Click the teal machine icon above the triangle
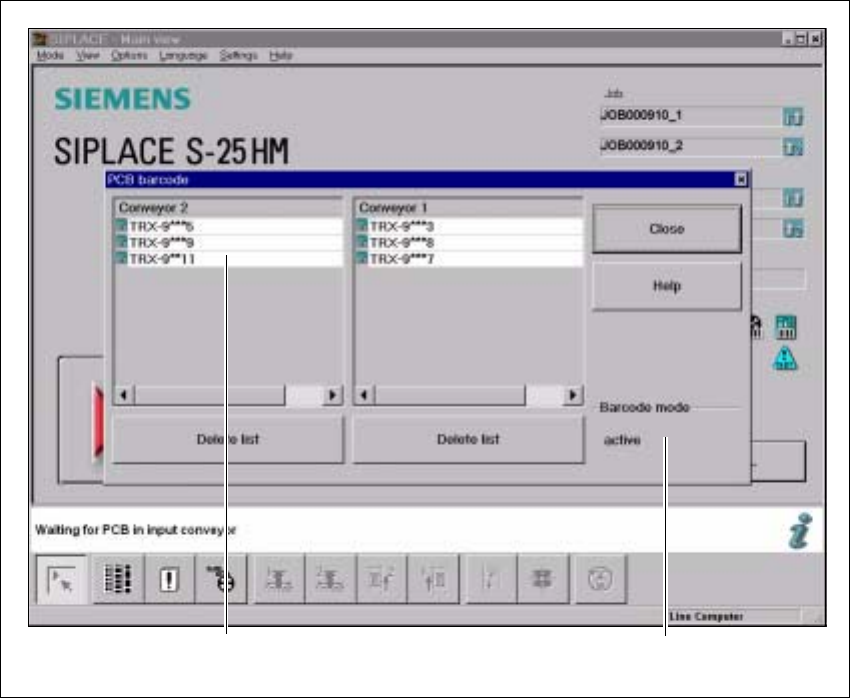Screen dimensions: 850x698 (x=785, y=327)
